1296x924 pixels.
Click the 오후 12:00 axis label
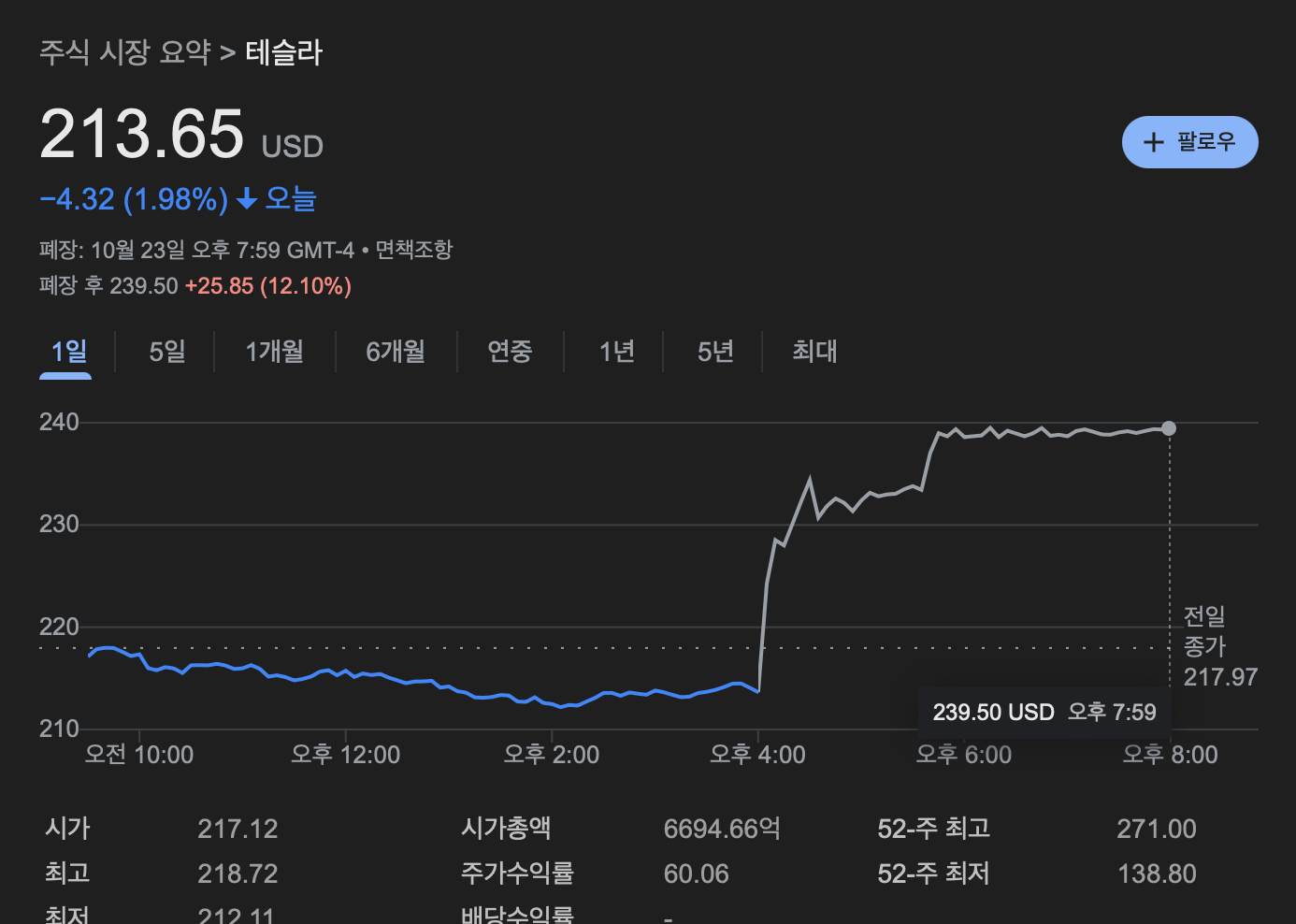point(345,755)
